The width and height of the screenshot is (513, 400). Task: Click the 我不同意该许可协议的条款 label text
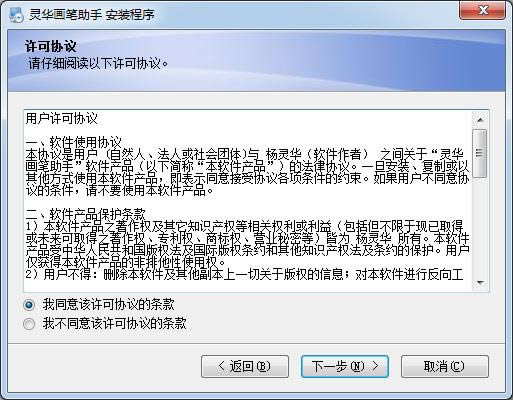click(x=114, y=323)
